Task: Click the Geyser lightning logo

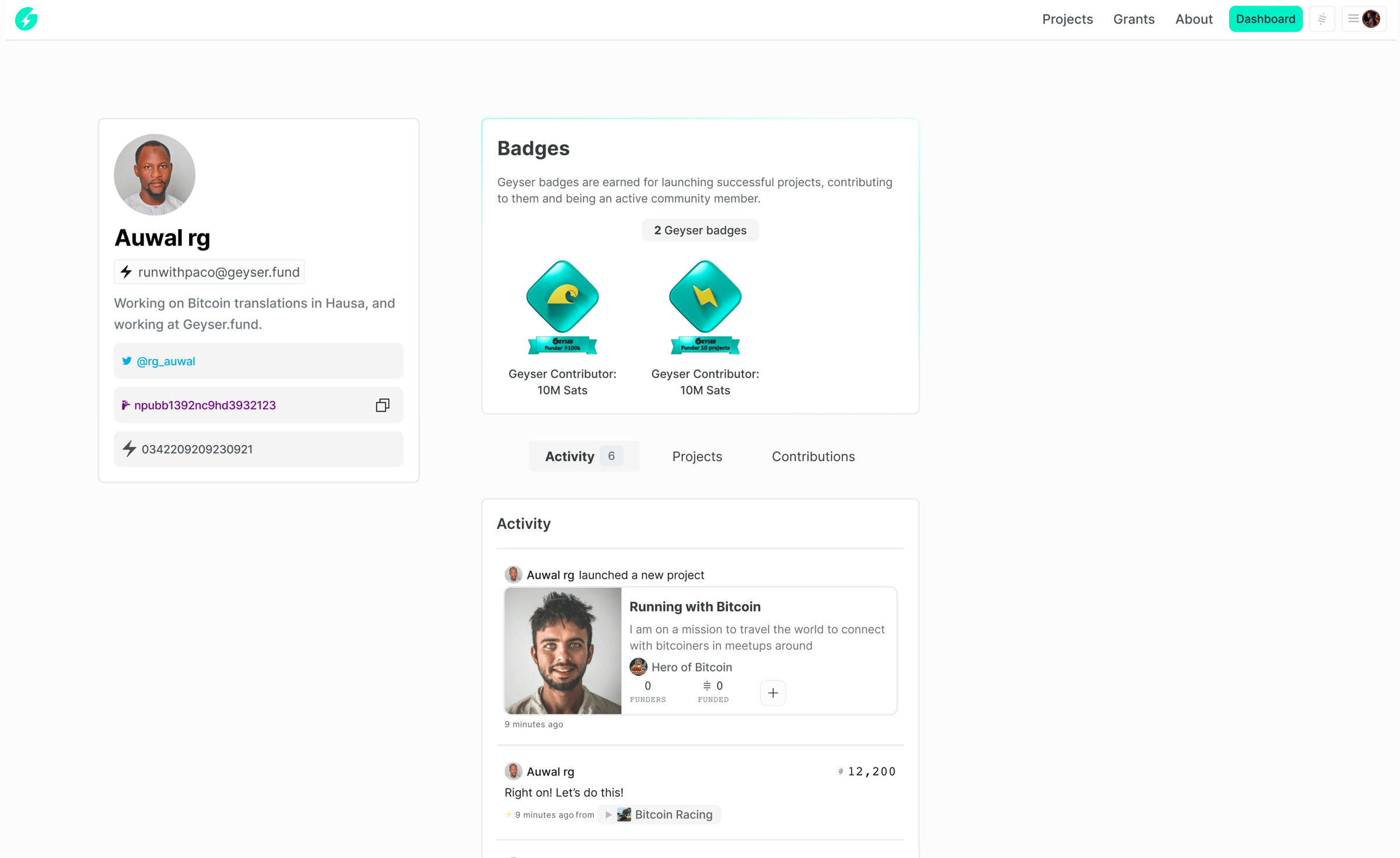Action: pyautogui.click(x=26, y=19)
